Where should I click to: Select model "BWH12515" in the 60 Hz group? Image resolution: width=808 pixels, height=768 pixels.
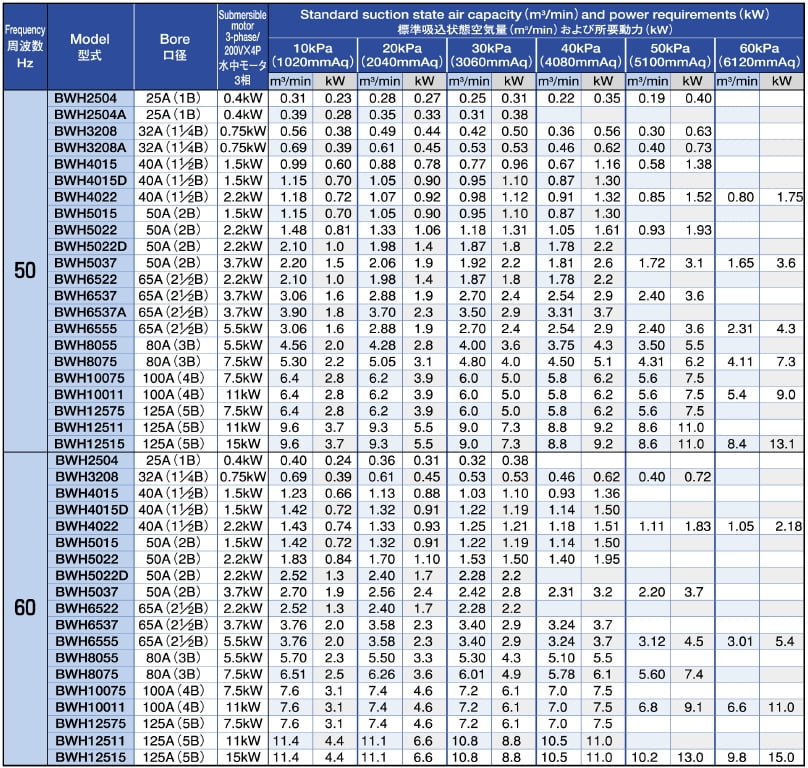tap(90, 757)
